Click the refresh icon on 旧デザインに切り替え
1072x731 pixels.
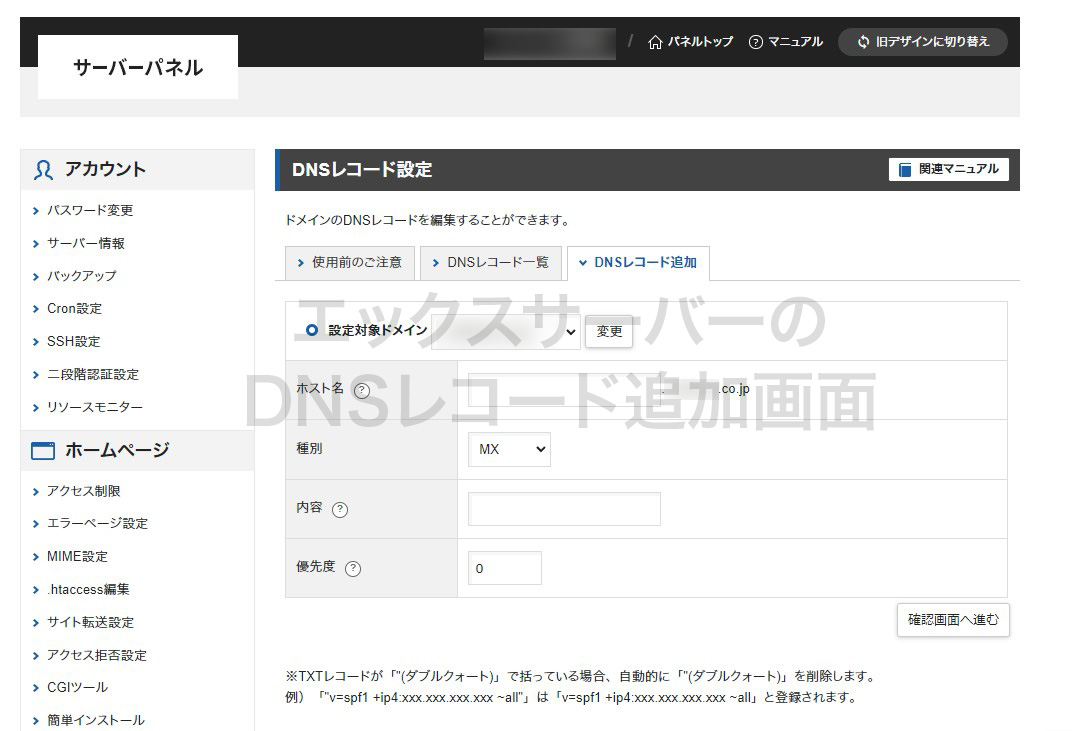pos(863,42)
